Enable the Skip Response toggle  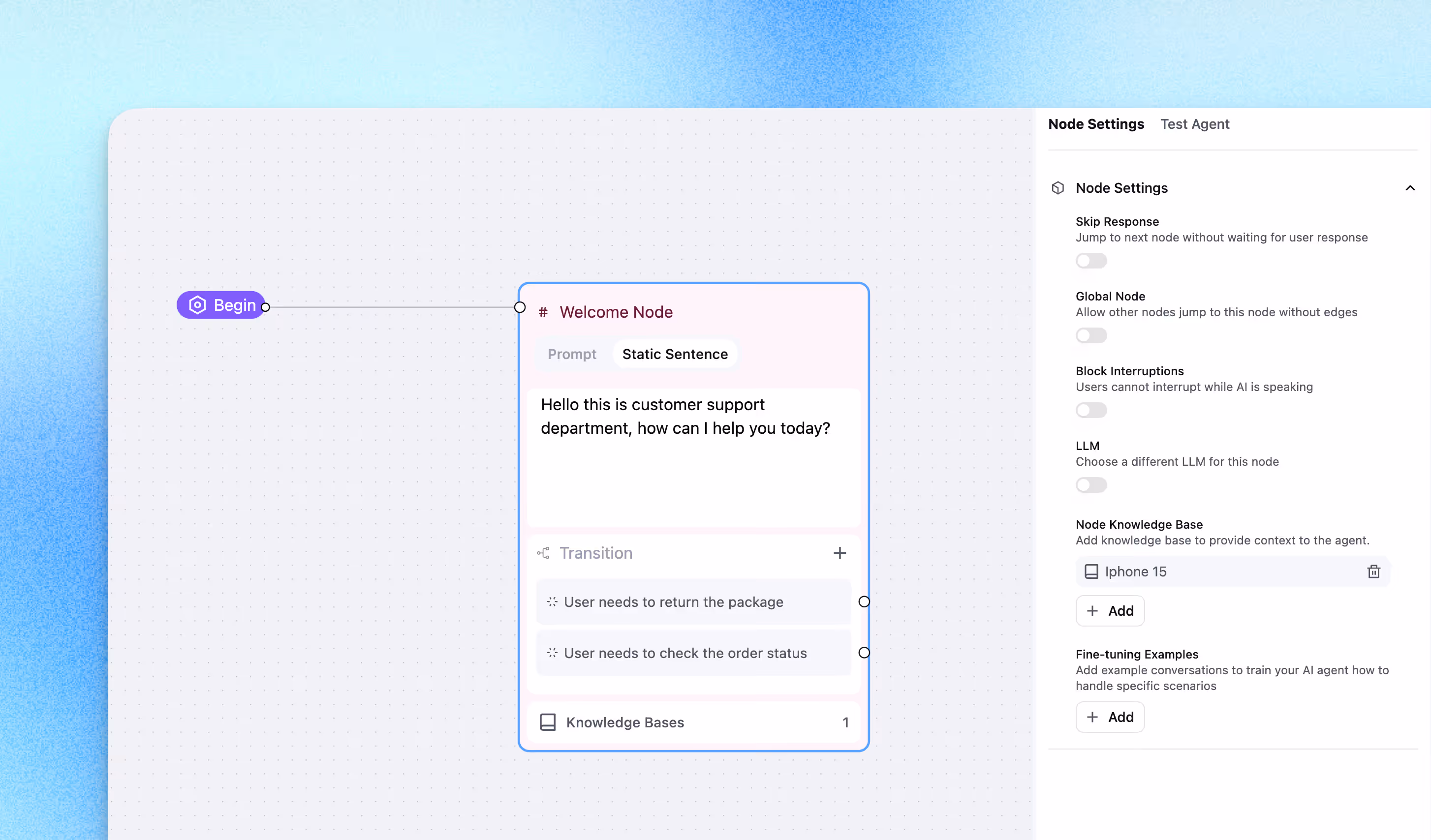pos(1090,261)
